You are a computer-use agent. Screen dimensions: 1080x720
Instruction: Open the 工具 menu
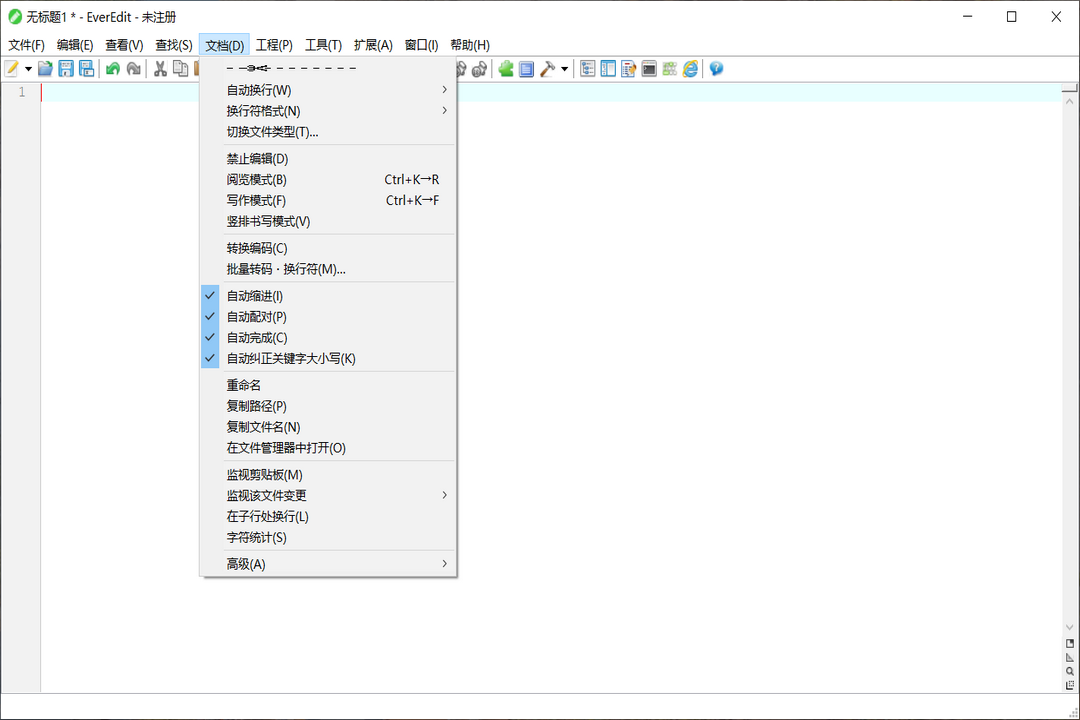(x=321, y=45)
